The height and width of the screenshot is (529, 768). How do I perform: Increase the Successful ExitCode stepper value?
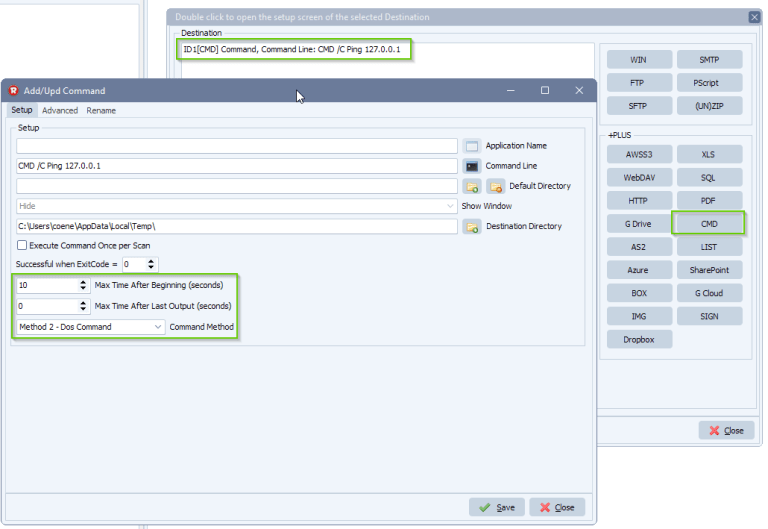pos(151,262)
